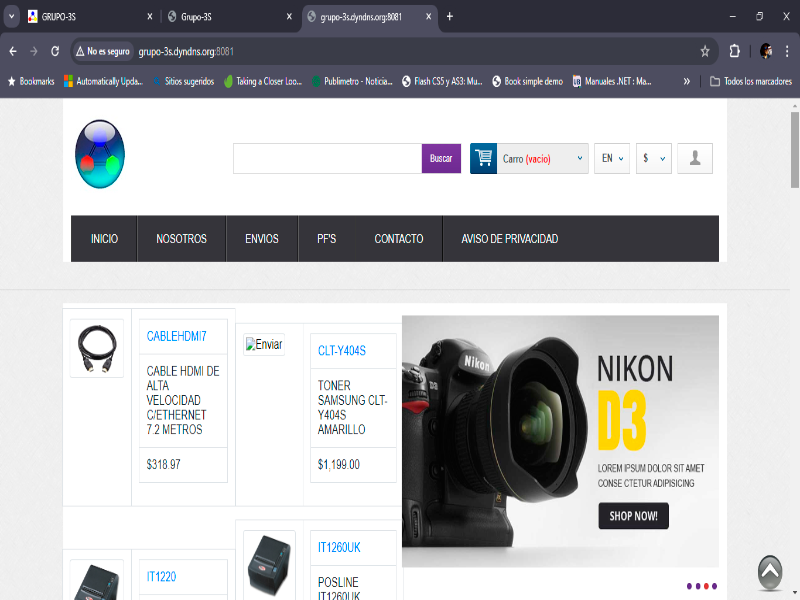Open the extensions puzzle icon

pyautogui.click(x=734, y=52)
